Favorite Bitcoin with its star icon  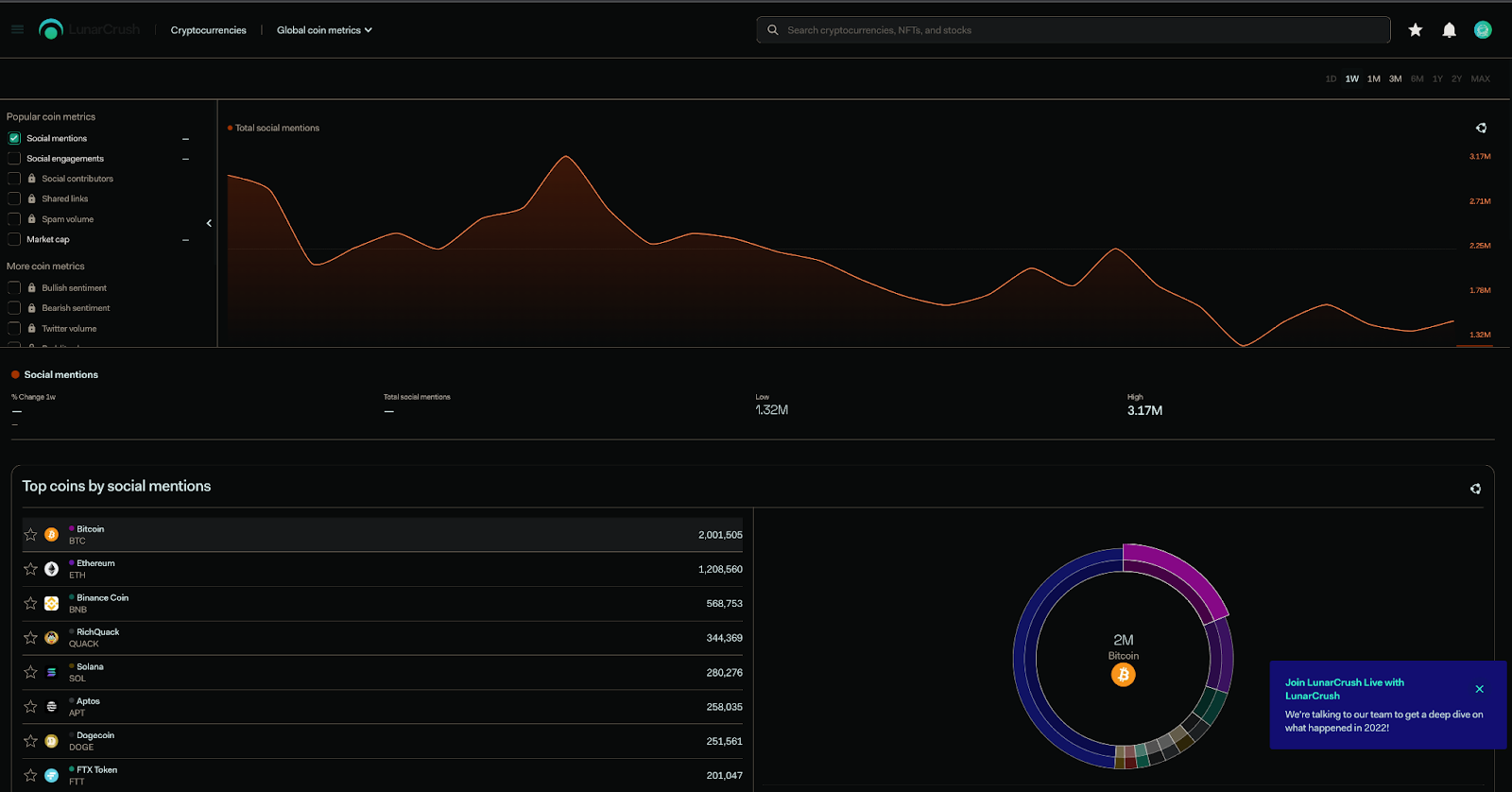pyautogui.click(x=30, y=535)
